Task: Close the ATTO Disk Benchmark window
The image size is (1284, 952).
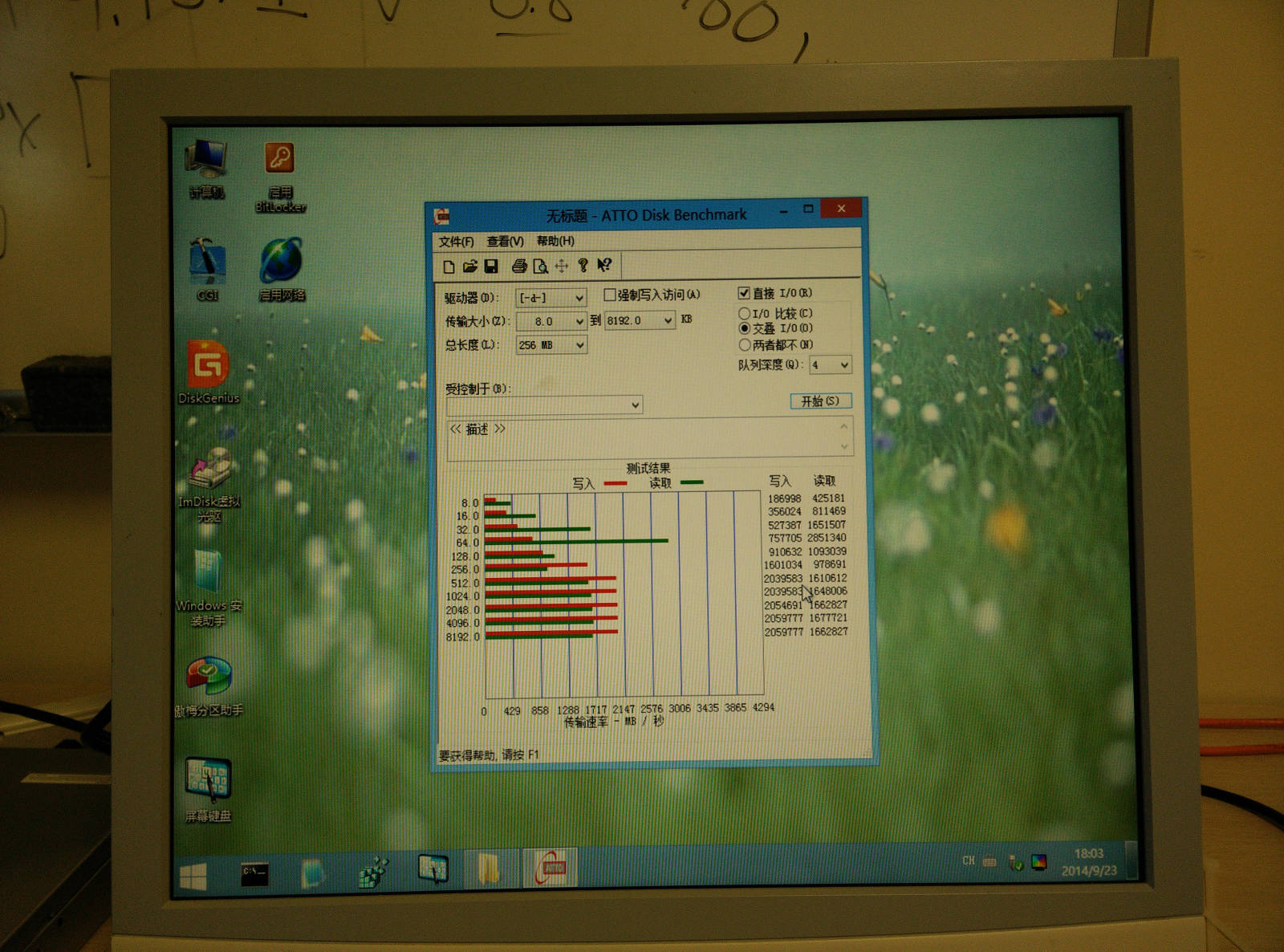Action: click(x=841, y=208)
